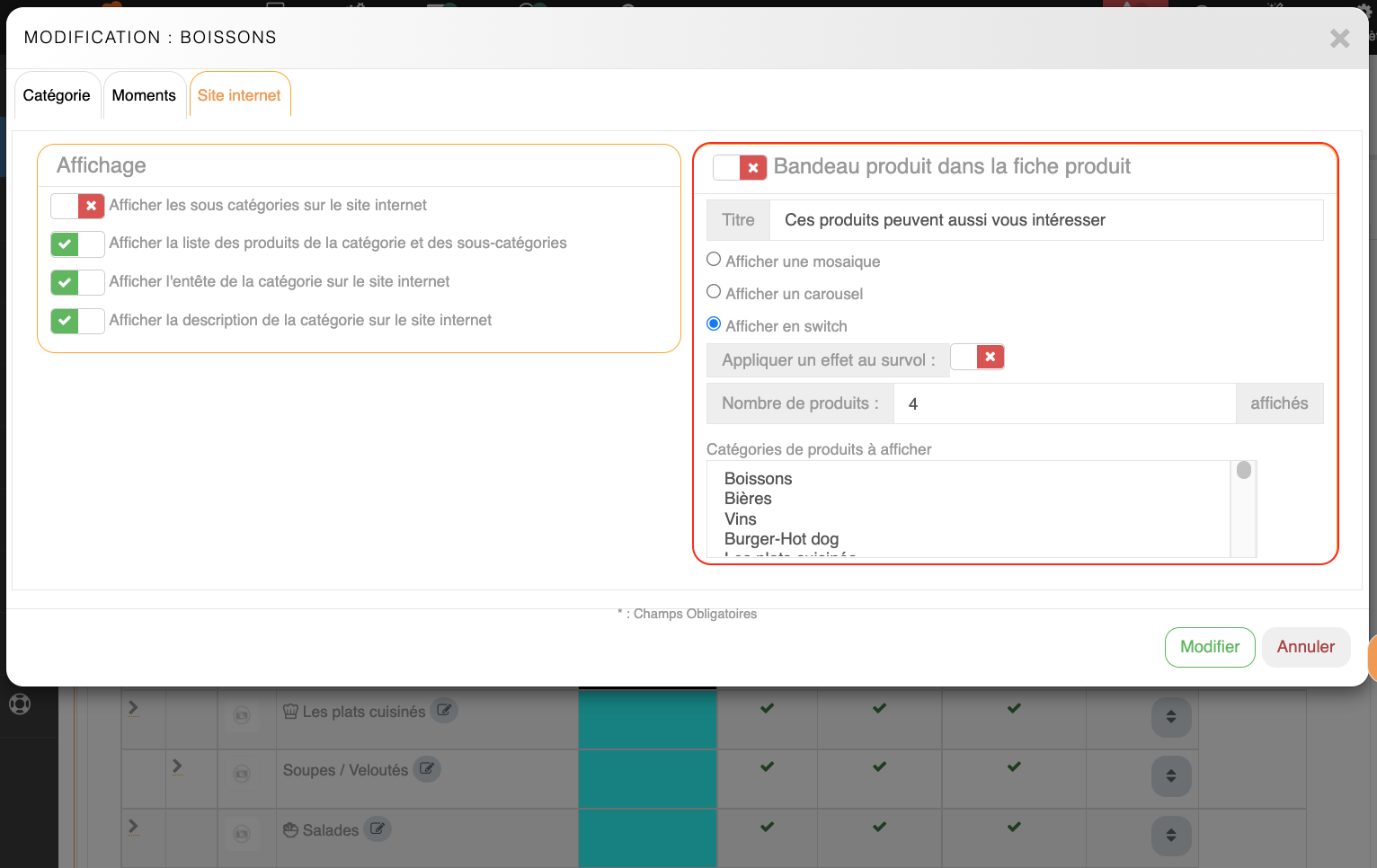The image size is (1377, 868).
Task: Click the image placeholder in Salades row
Action: click(x=242, y=834)
